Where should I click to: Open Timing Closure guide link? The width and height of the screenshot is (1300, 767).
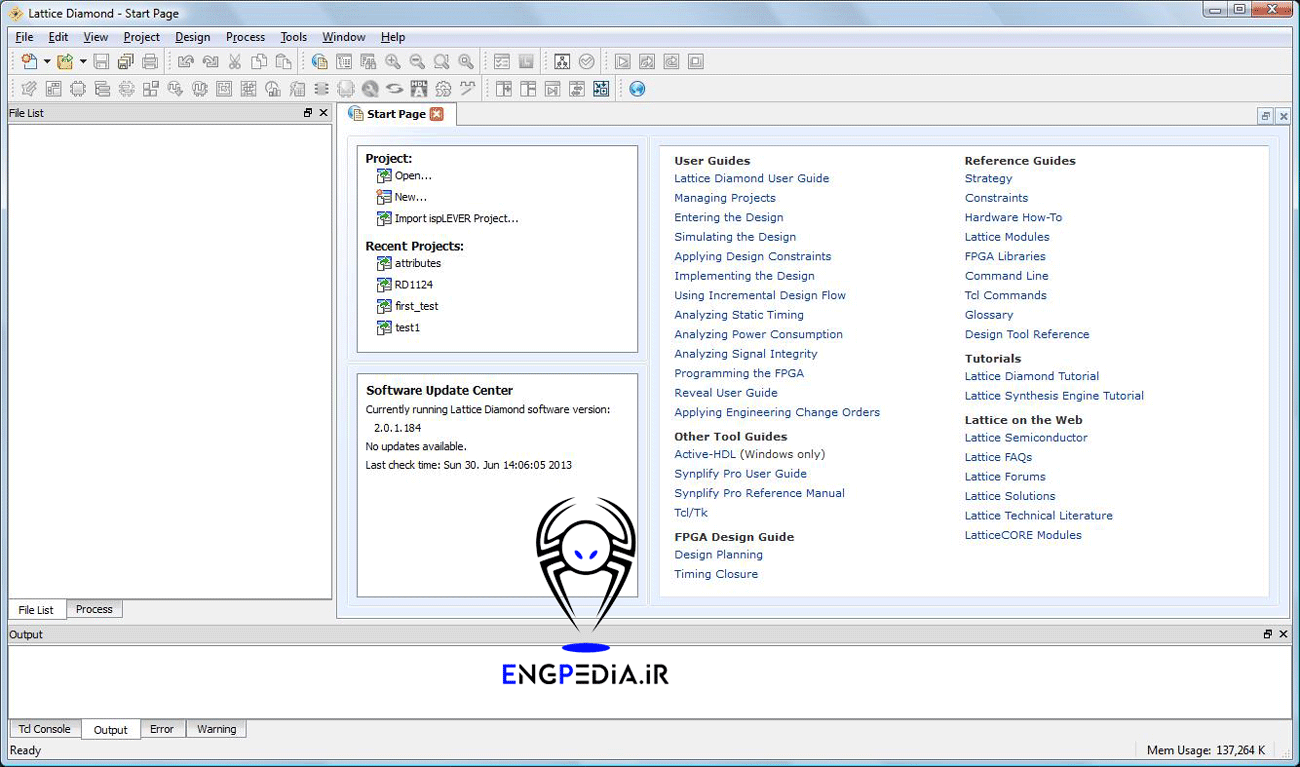pos(716,574)
